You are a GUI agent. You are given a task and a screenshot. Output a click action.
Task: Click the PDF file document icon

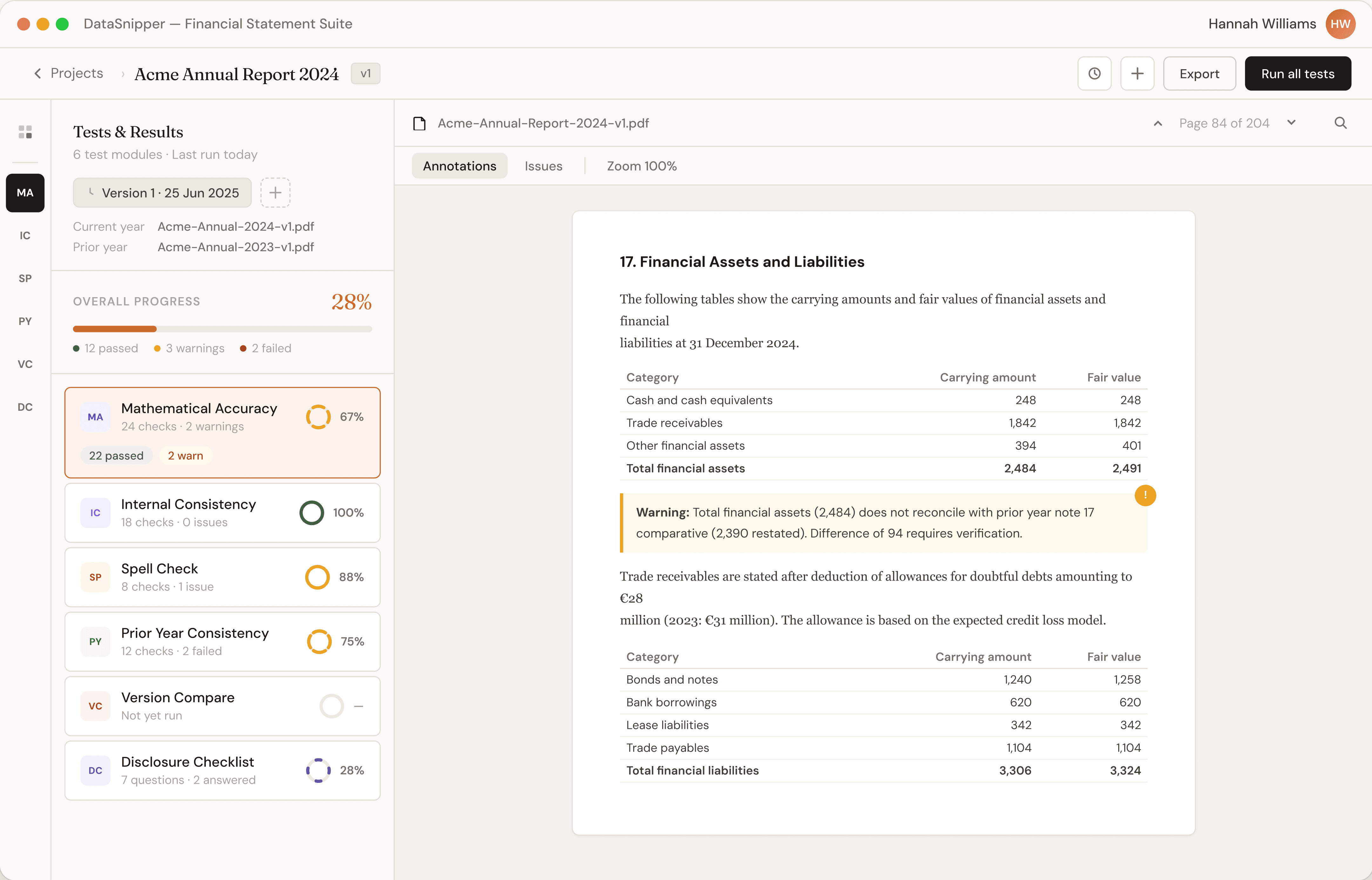point(420,123)
